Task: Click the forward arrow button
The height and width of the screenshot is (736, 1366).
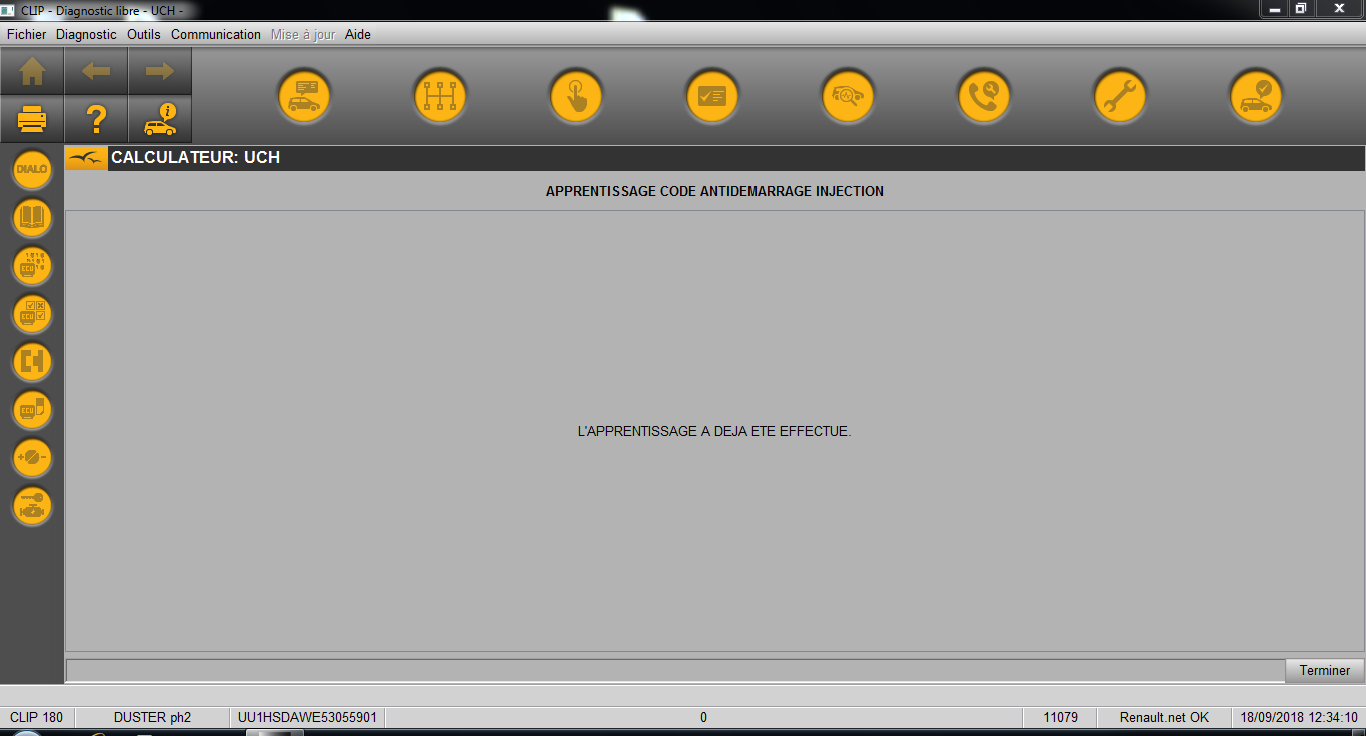Action: coord(160,71)
